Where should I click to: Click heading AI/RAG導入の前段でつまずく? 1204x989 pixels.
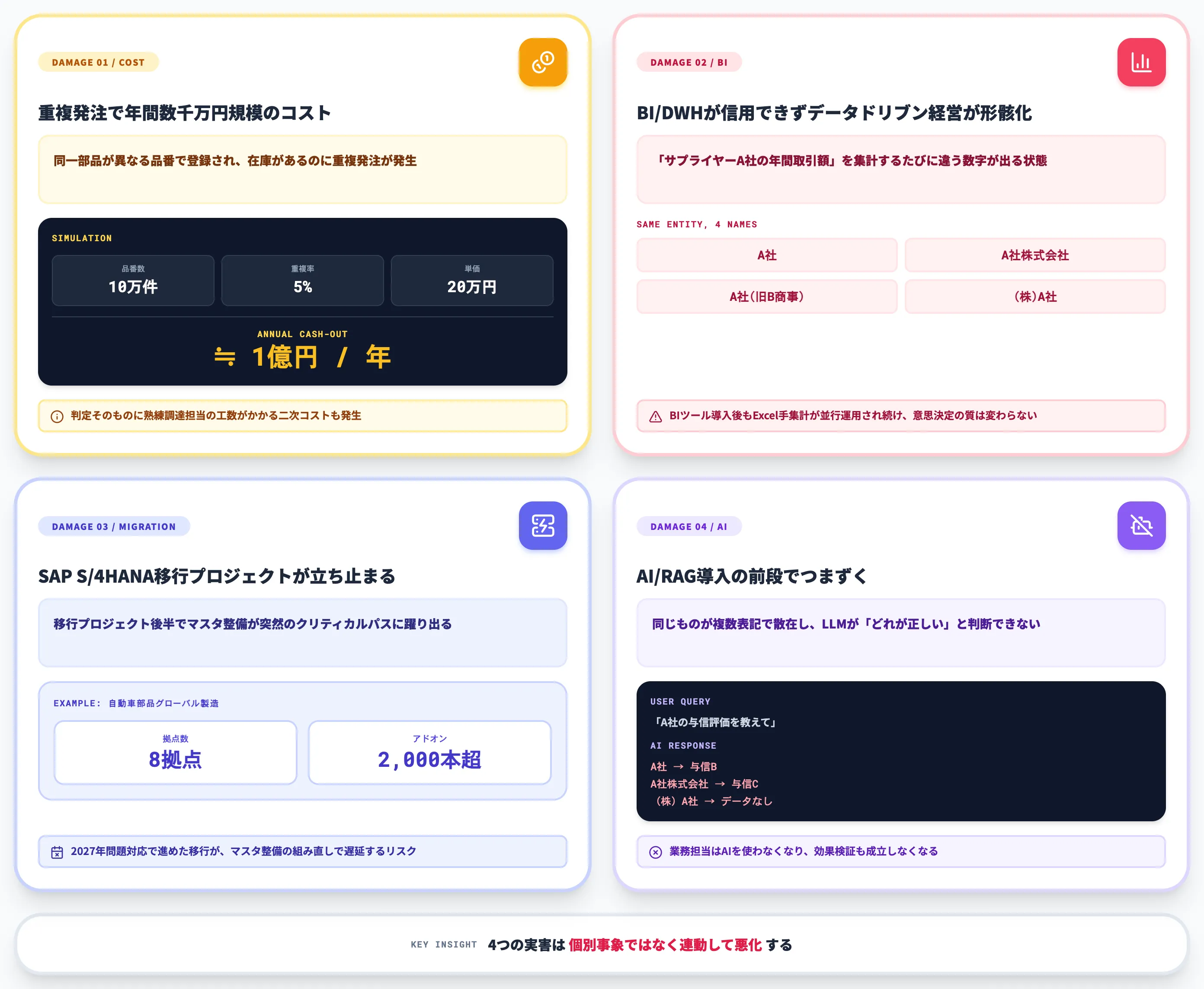pyautogui.click(x=751, y=576)
